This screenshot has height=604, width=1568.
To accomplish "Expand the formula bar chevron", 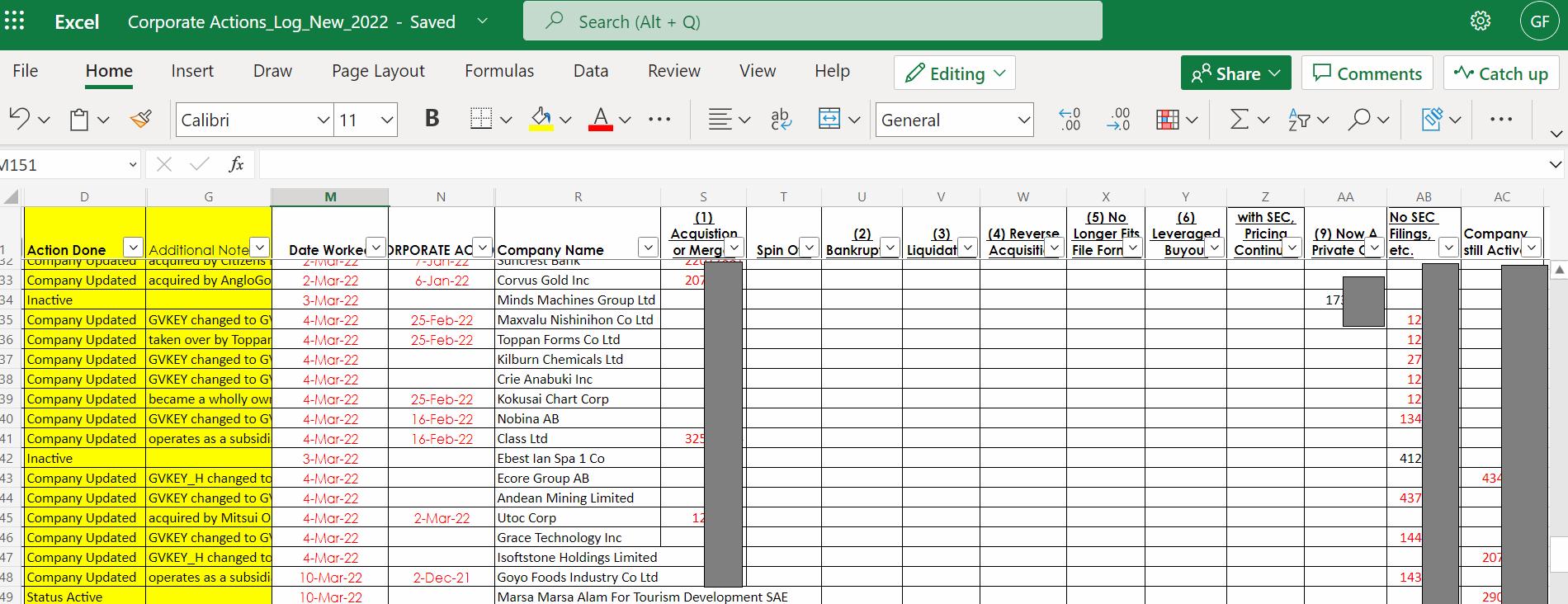I will click(1556, 164).
